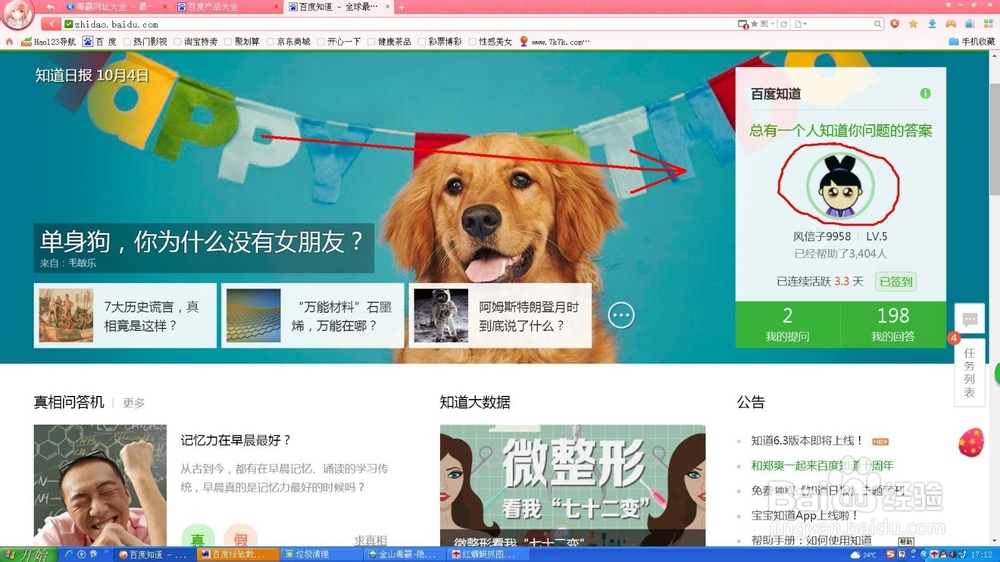1000x562 pixels.
Task: Open the headline 单身狗，你为什么没有女朋友？
Action: (x=202, y=242)
